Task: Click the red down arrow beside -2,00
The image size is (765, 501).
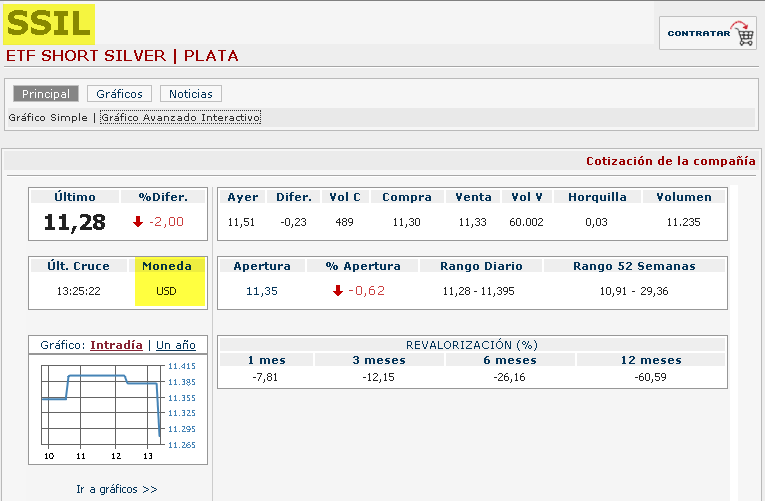Action: point(138,221)
